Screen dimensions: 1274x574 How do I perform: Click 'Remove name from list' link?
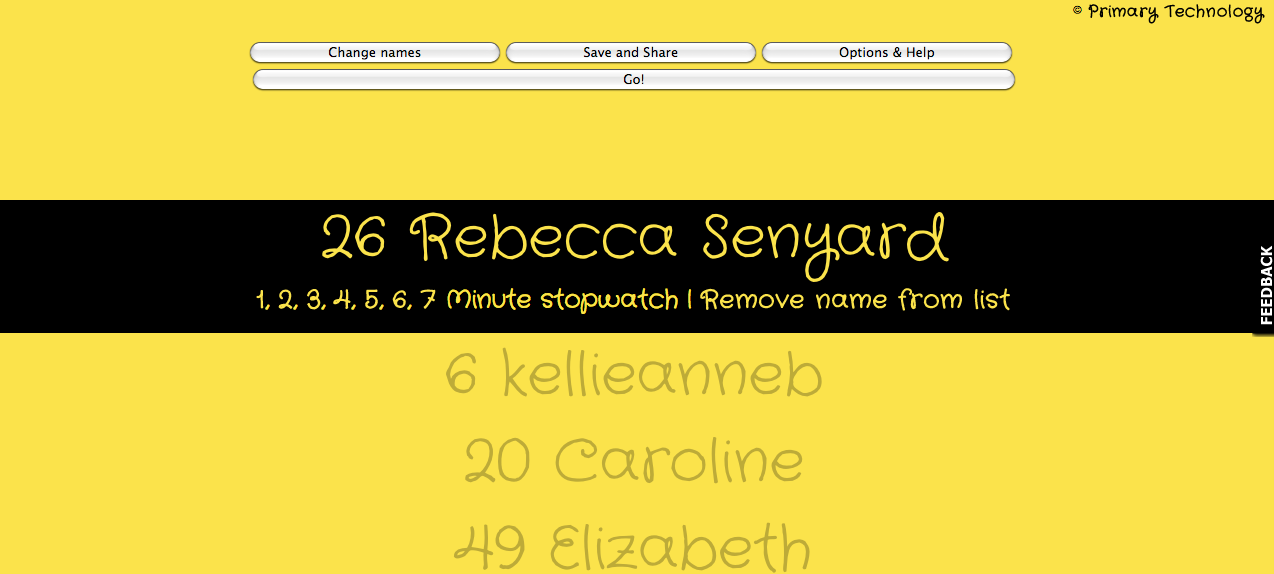856,300
